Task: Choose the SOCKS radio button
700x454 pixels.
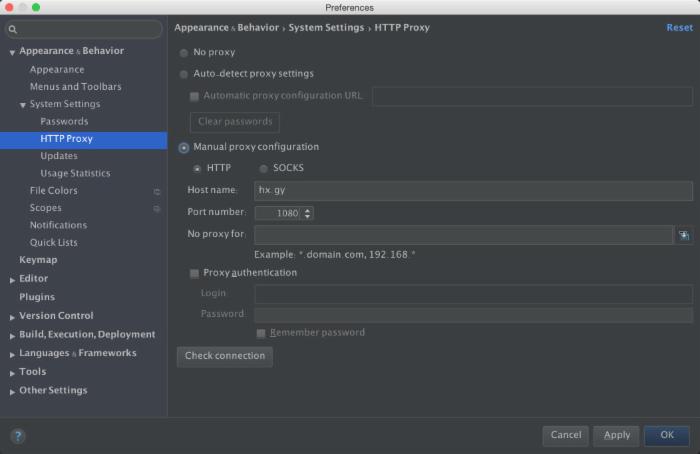Action: coord(264,168)
